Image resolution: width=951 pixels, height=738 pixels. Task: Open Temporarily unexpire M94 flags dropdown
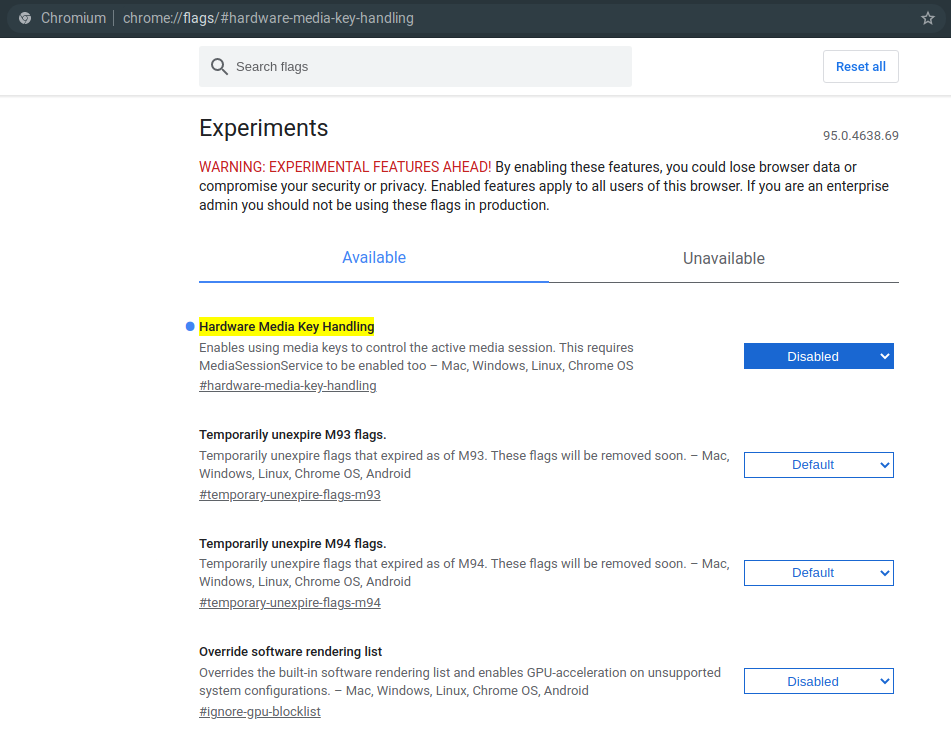click(819, 573)
